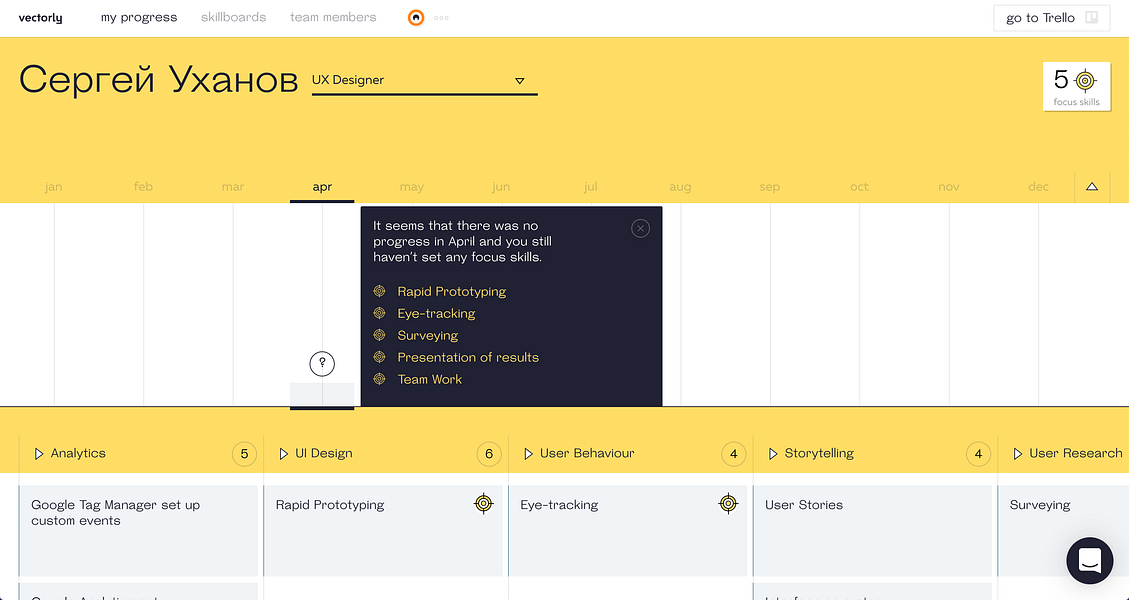Select the apr month tab

[x=322, y=187]
